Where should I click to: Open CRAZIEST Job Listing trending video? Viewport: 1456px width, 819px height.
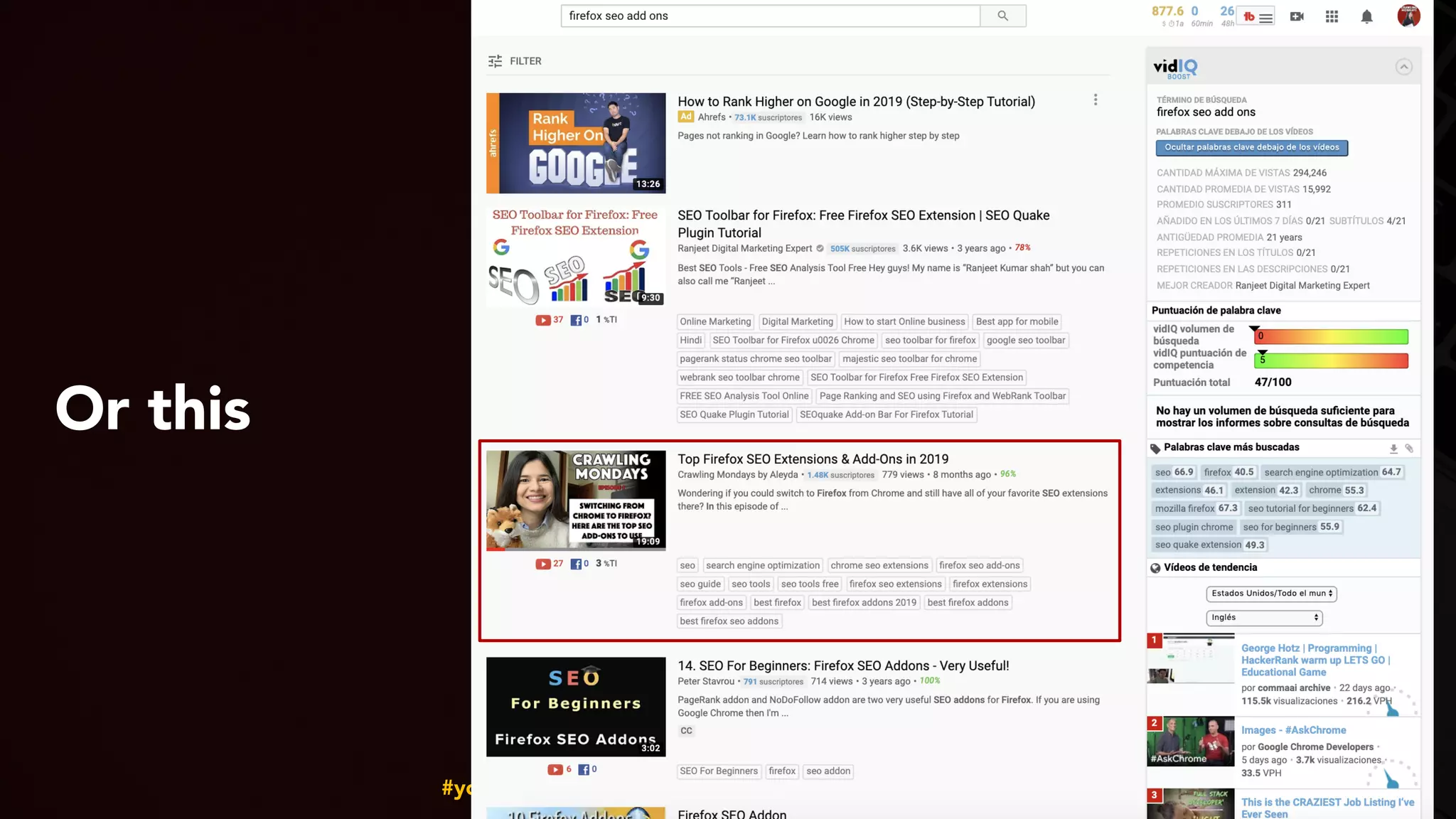1327,808
